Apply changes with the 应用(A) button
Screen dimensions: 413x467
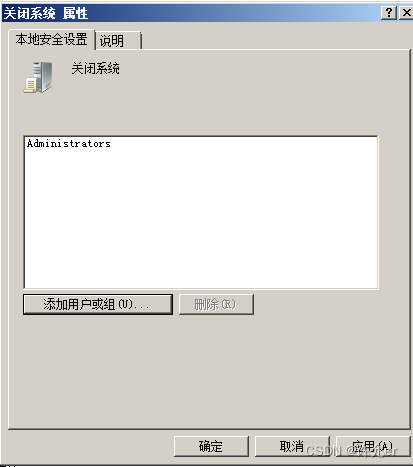click(x=373, y=446)
